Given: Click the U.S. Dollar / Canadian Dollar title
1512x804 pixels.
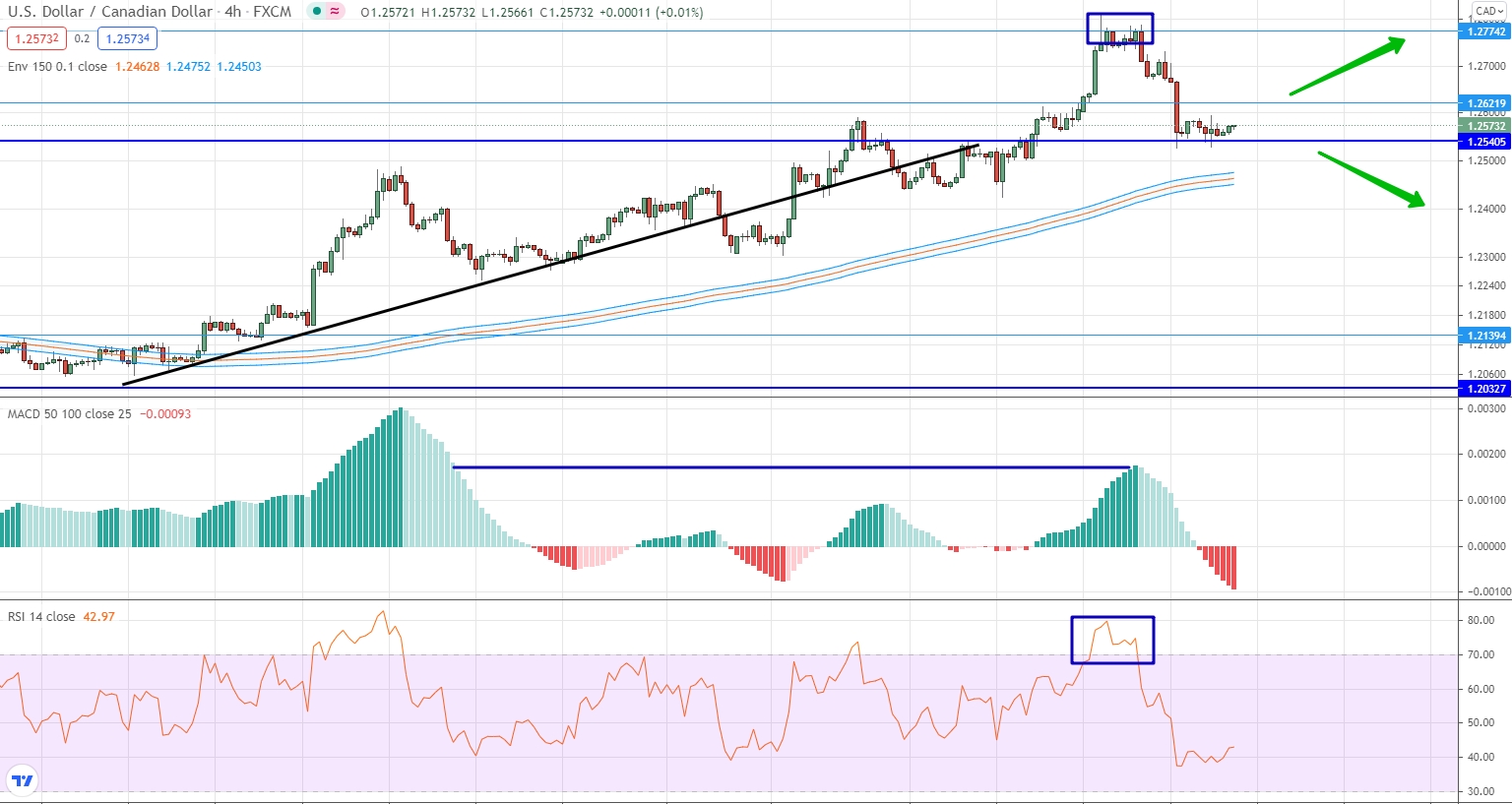Looking at the screenshot, I should click(110, 12).
